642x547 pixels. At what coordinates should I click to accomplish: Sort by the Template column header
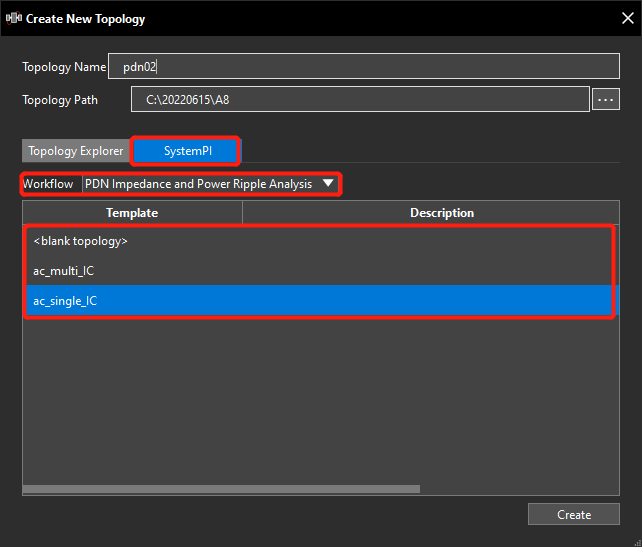[132, 212]
